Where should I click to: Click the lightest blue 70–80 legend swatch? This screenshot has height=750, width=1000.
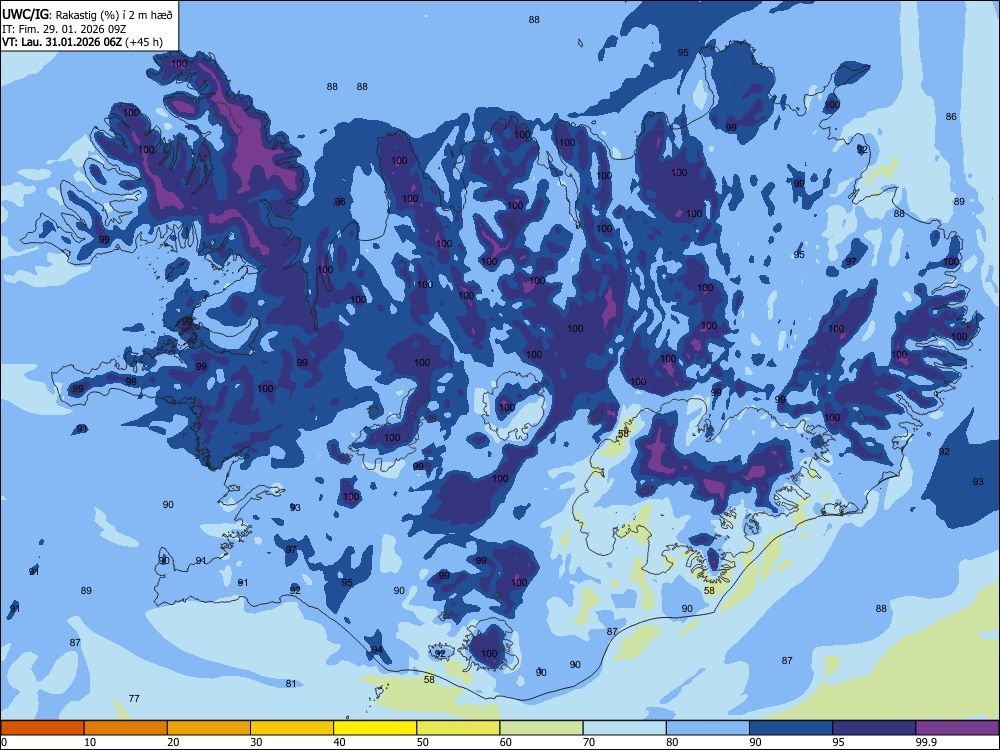pyautogui.click(x=624, y=728)
